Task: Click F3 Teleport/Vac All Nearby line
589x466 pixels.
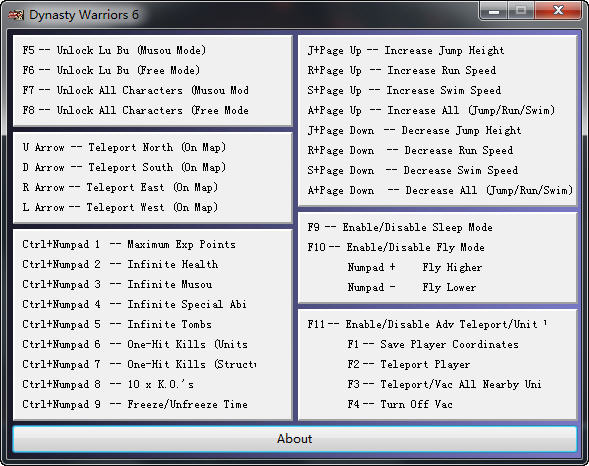Action: click(x=444, y=384)
